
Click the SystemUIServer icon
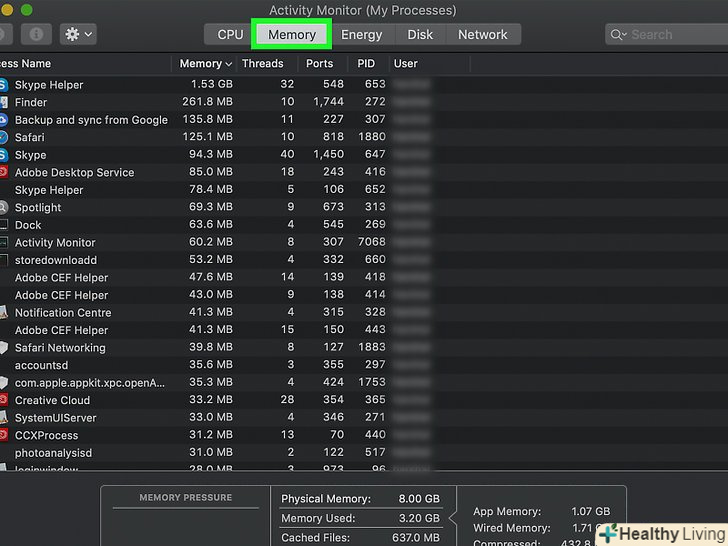4,418
